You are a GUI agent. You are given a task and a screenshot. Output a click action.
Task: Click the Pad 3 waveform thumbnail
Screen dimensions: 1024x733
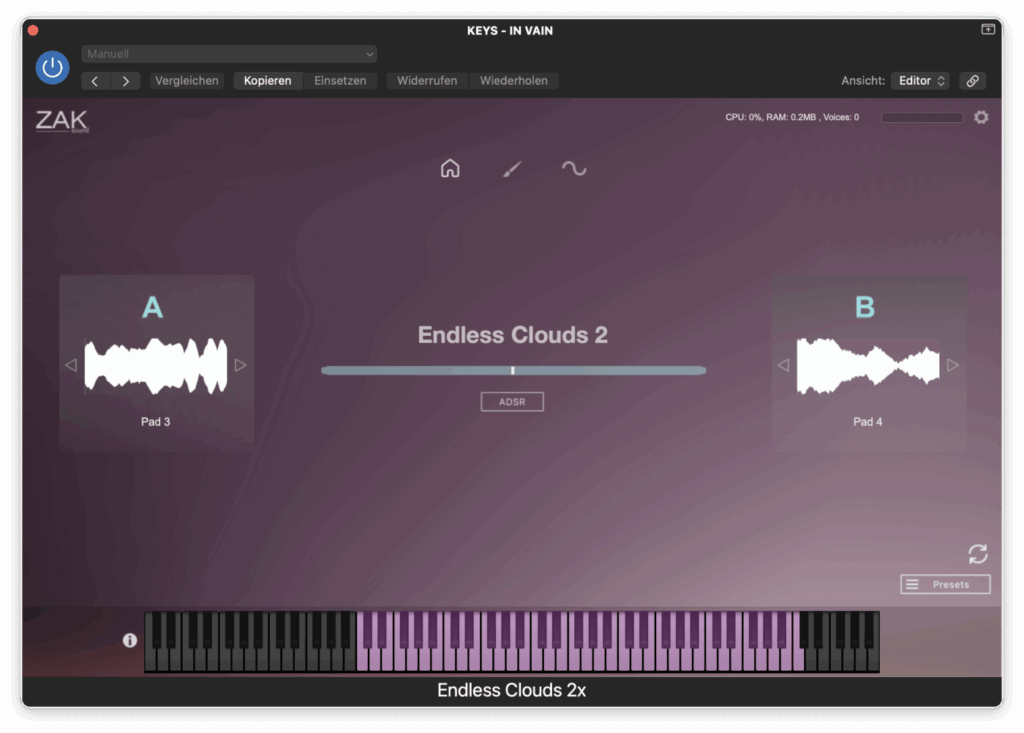pos(155,365)
